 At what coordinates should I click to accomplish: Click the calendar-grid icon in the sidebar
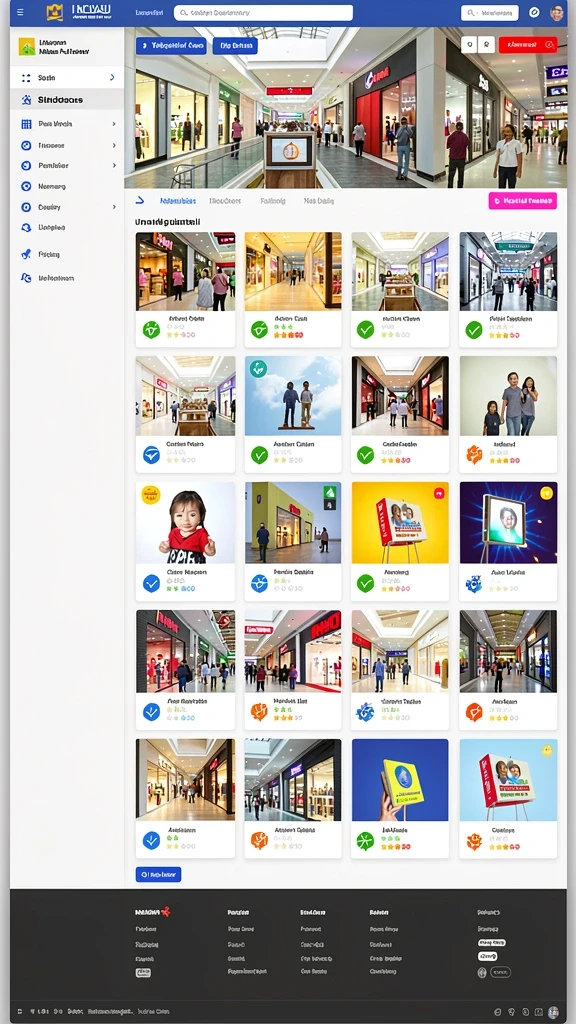tap(26, 123)
